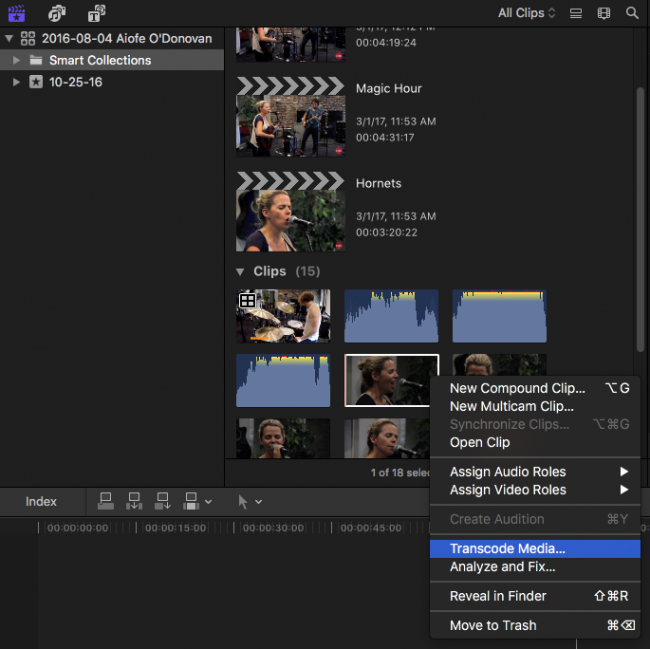This screenshot has width=650, height=649.
Task: Collapse the Clips section triangle
Action: 240,272
